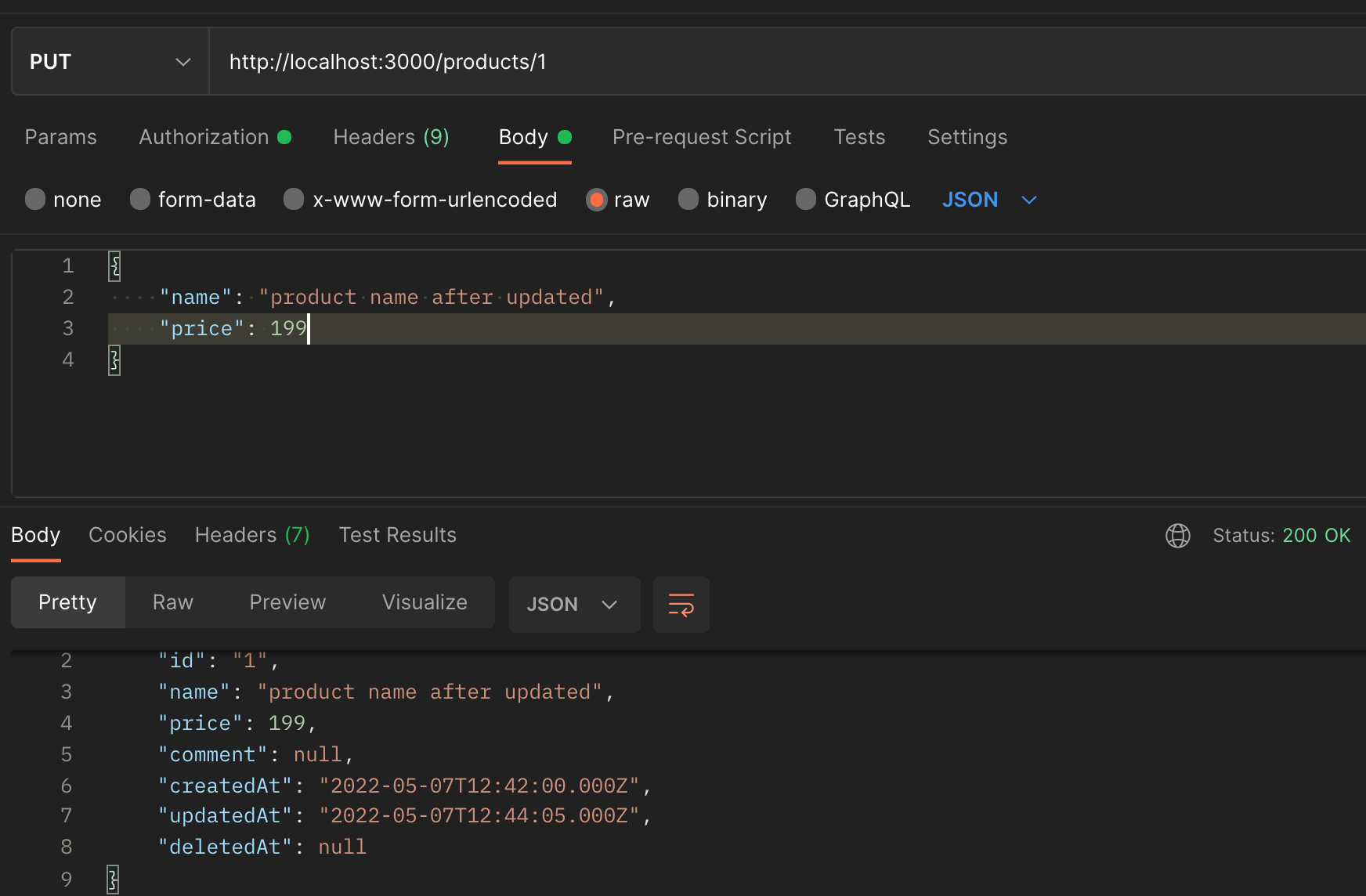Open the Params tab

(x=61, y=137)
